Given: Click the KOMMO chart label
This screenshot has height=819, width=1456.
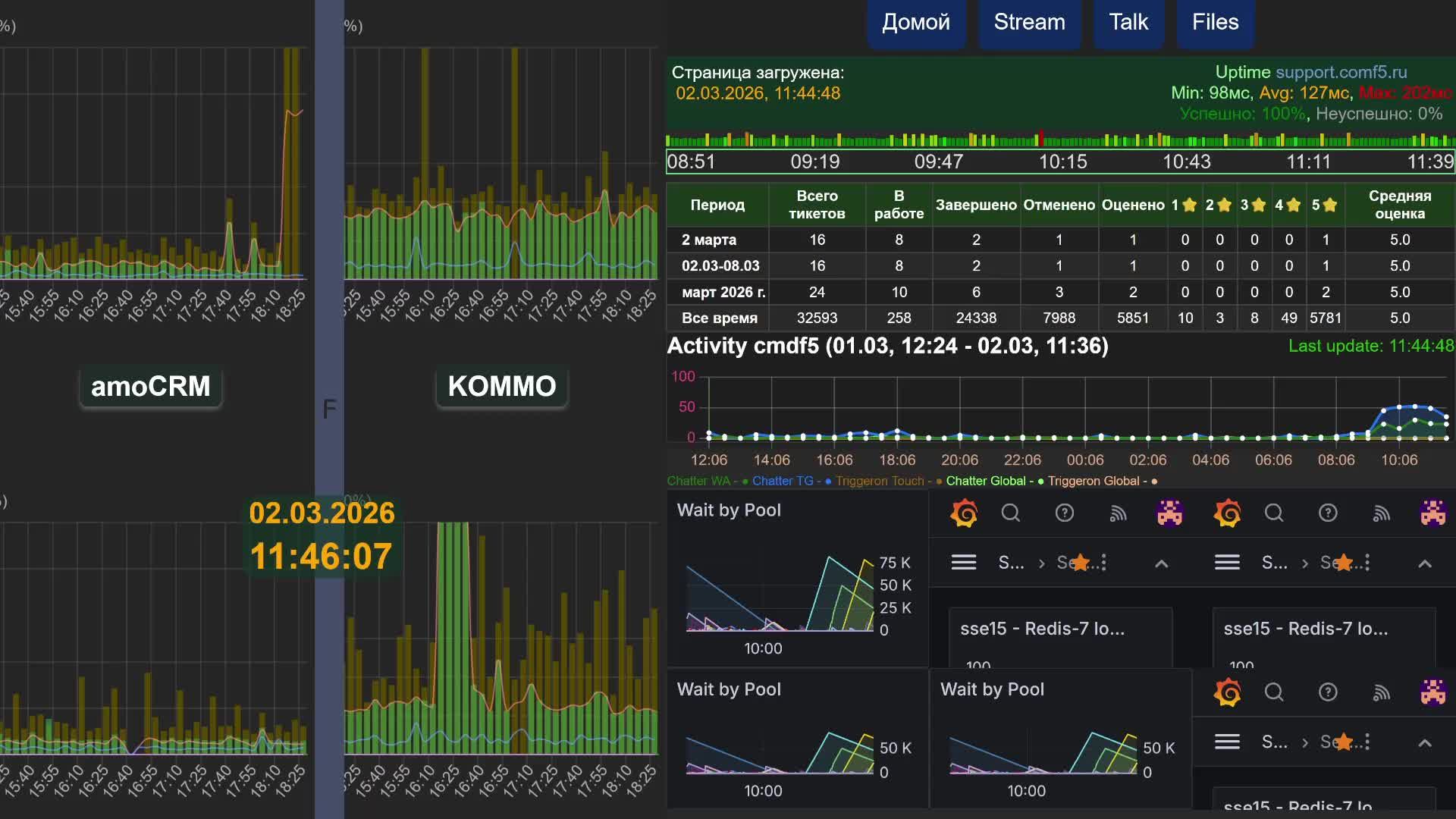Looking at the screenshot, I should pyautogui.click(x=501, y=387).
